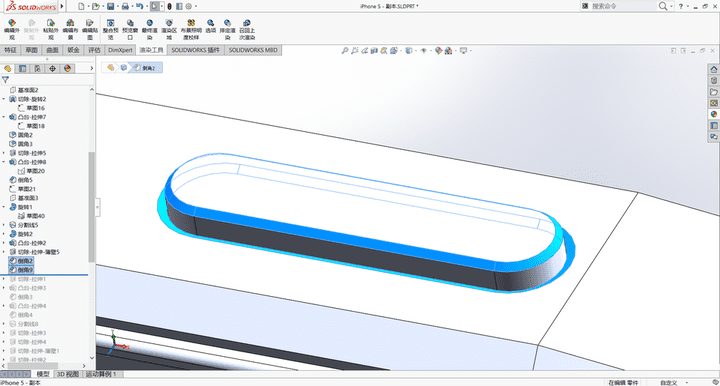The image size is (720, 386).
Task: Collapse the 切除-旋转2 tree node
Action: (x=4, y=99)
